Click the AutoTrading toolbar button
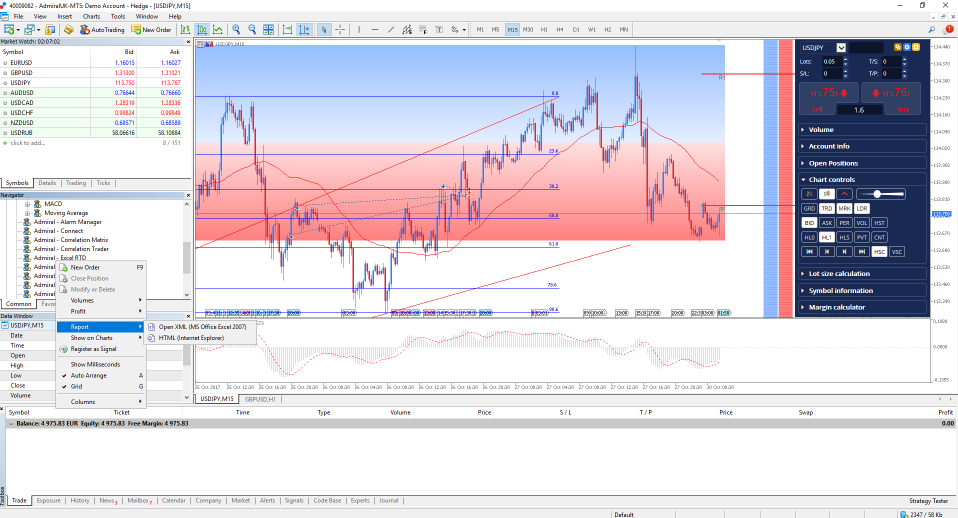This screenshot has height=518, width=958. click(102, 29)
